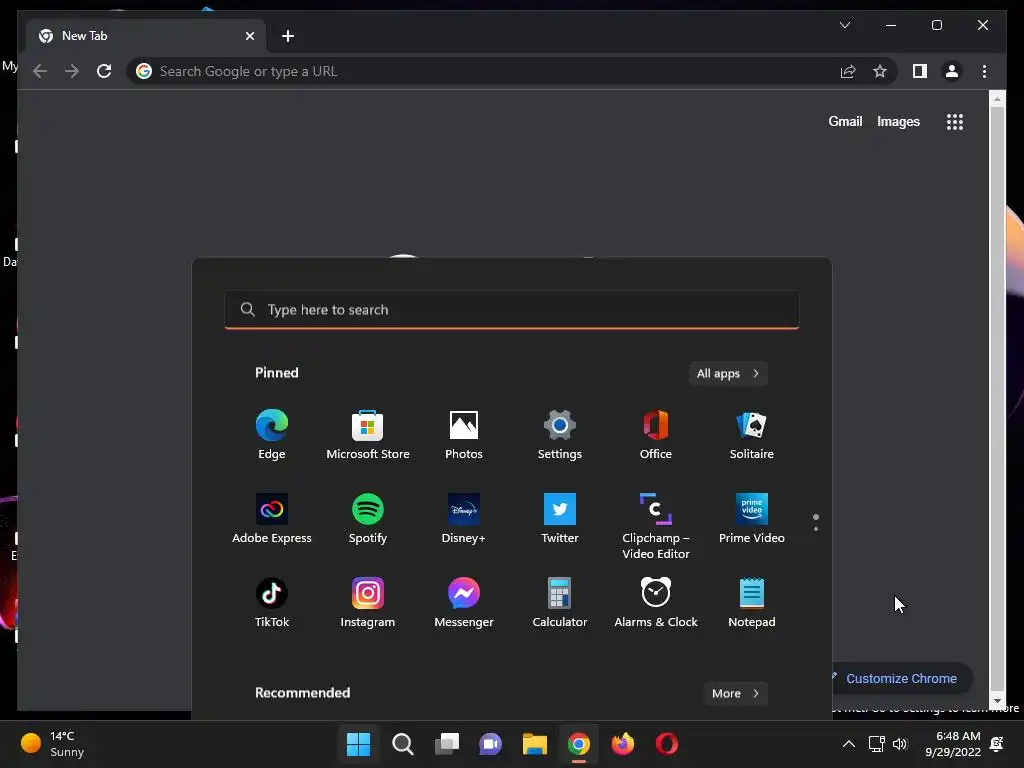
Task: Open TikTok pinned app
Action: [x=272, y=603]
